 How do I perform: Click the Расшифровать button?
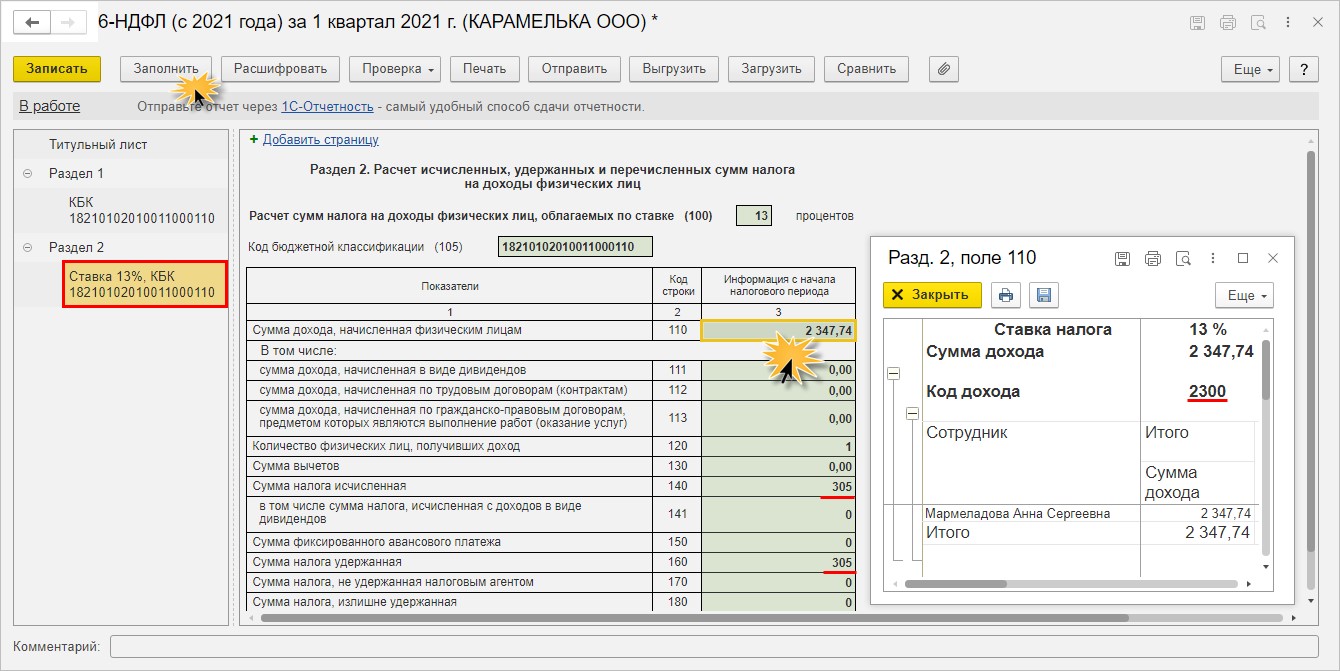[281, 69]
